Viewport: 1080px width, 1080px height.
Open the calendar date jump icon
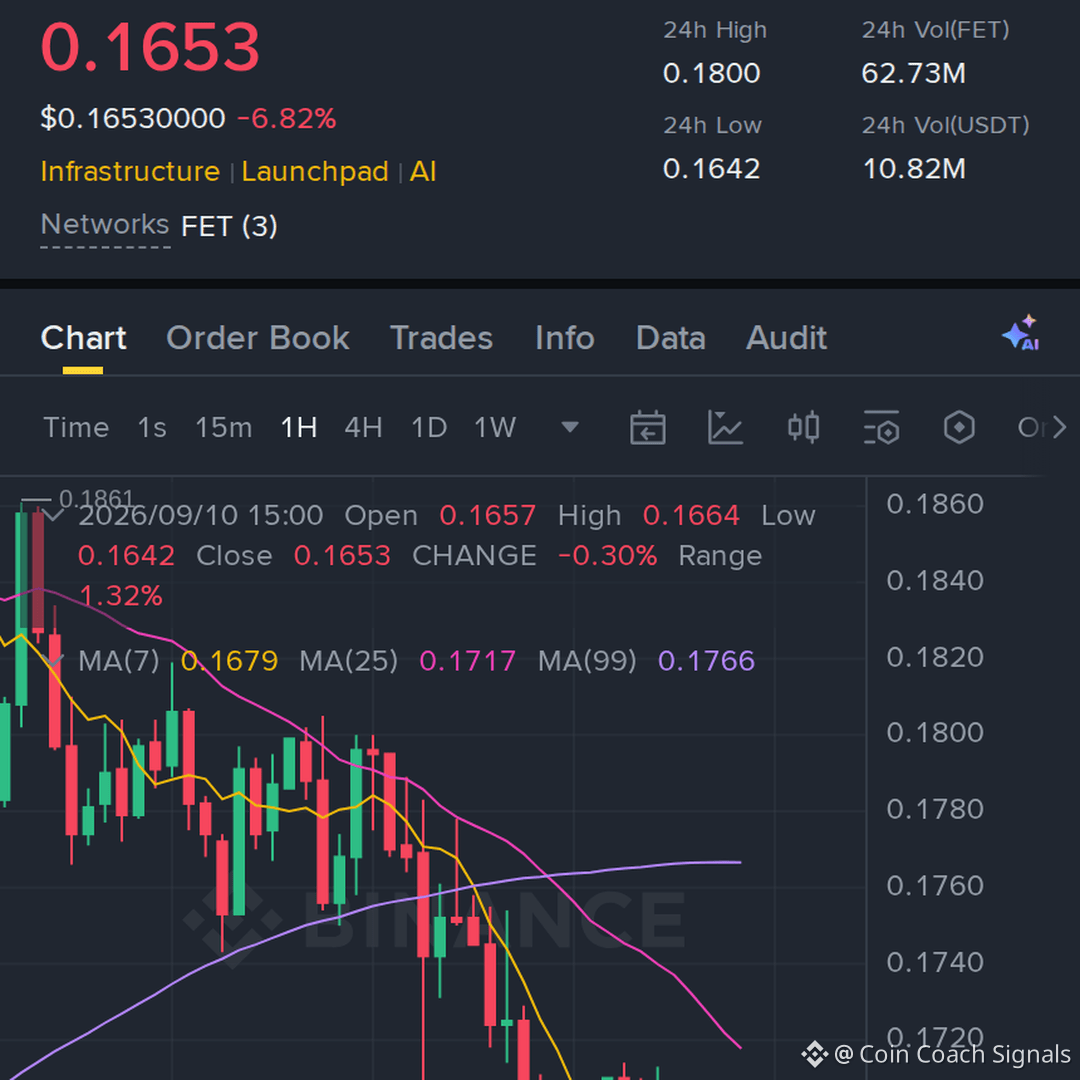click(x=647, y=428)
